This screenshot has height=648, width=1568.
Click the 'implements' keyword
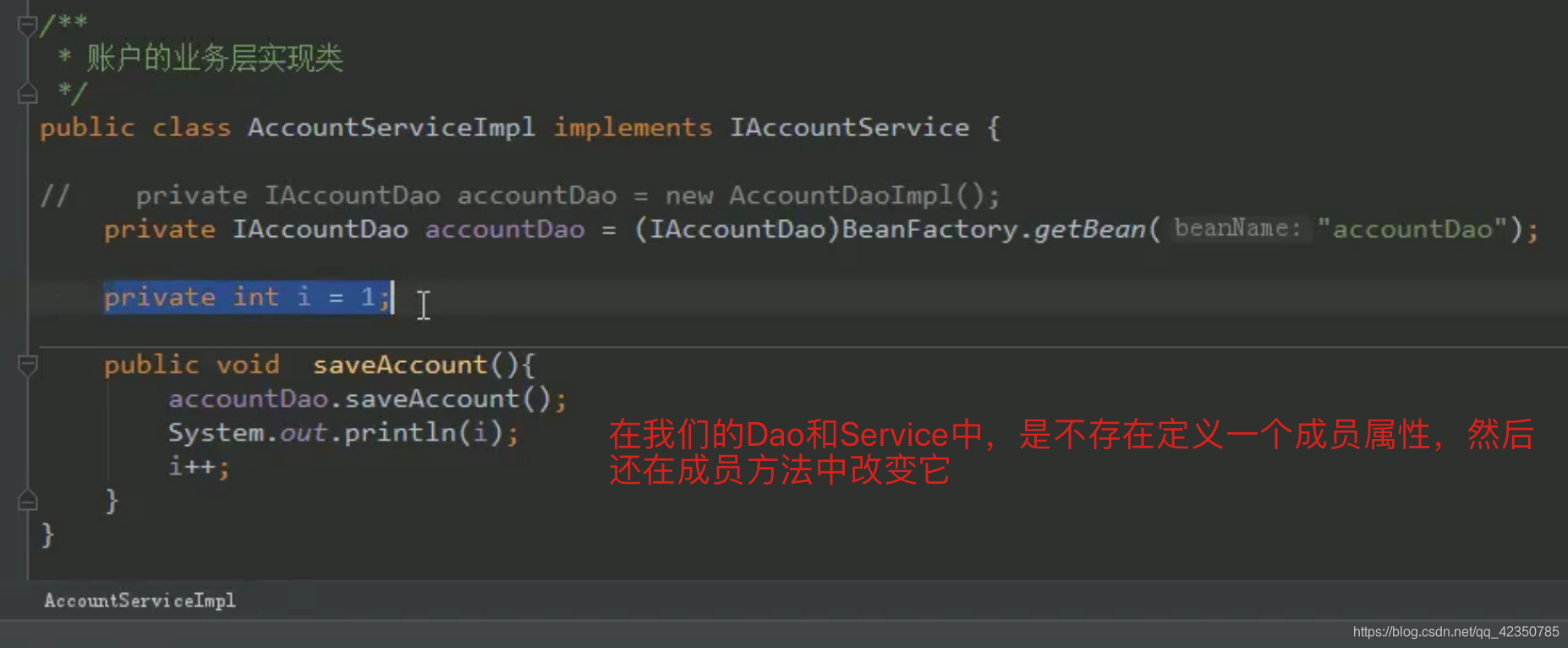point(633,128)
